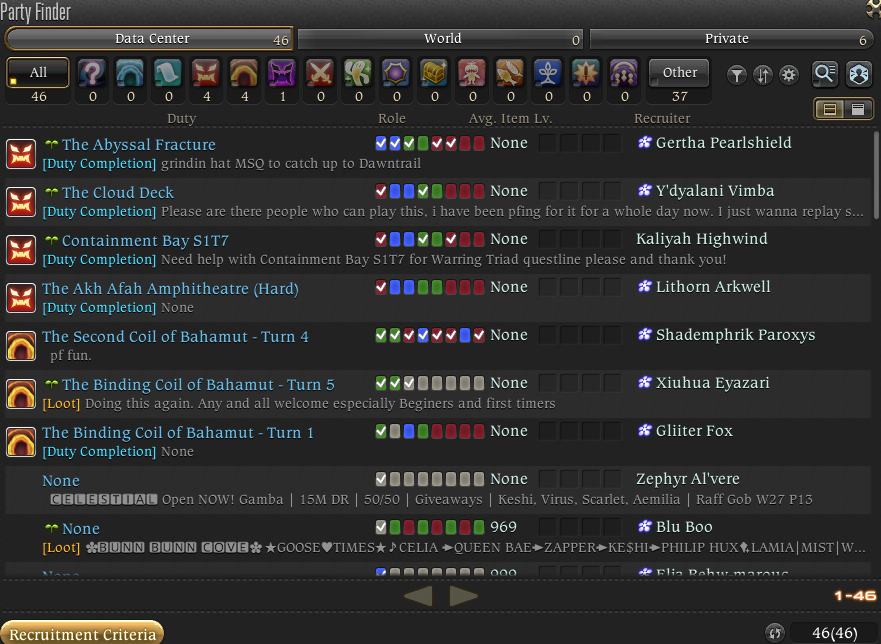Go to the next page arrow
Image resolution: width=881 pixels, height=644 pixels.
(x=464, y=596)
